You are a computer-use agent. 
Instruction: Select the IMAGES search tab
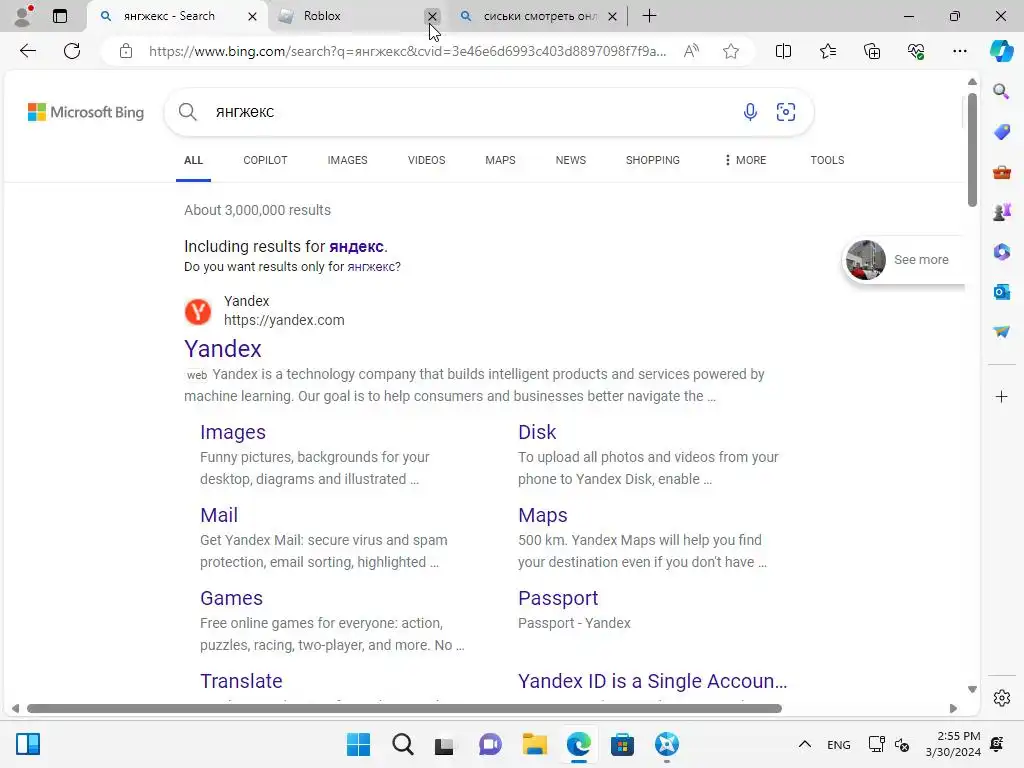pyautogui.click(x=347, y=160)
